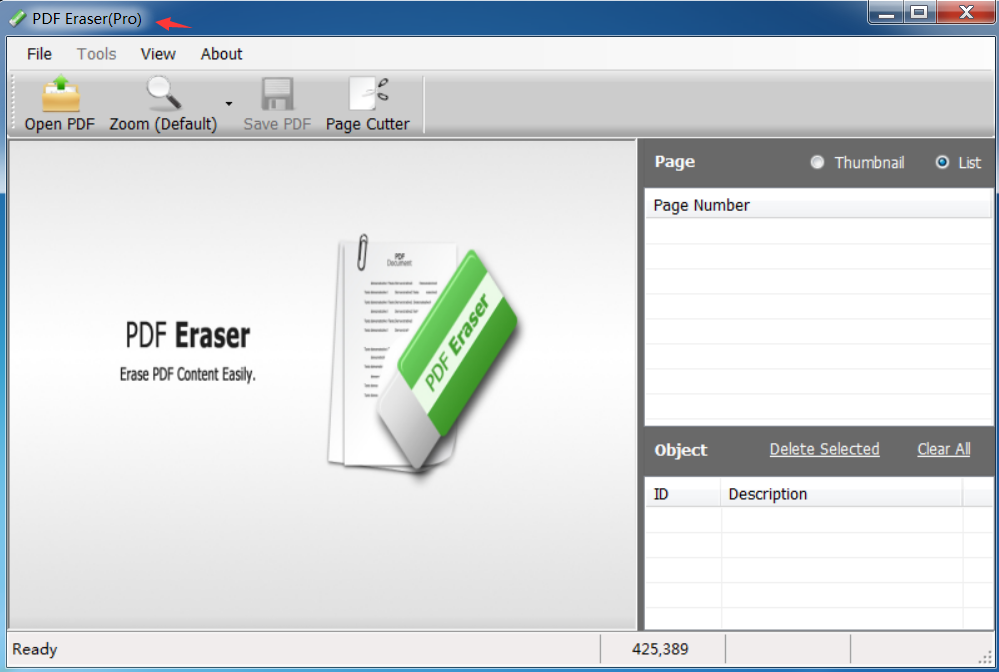Viewport: 999px width, 672px height.
Task: Open the Tools menu
Action: click(x=96, y=54)
